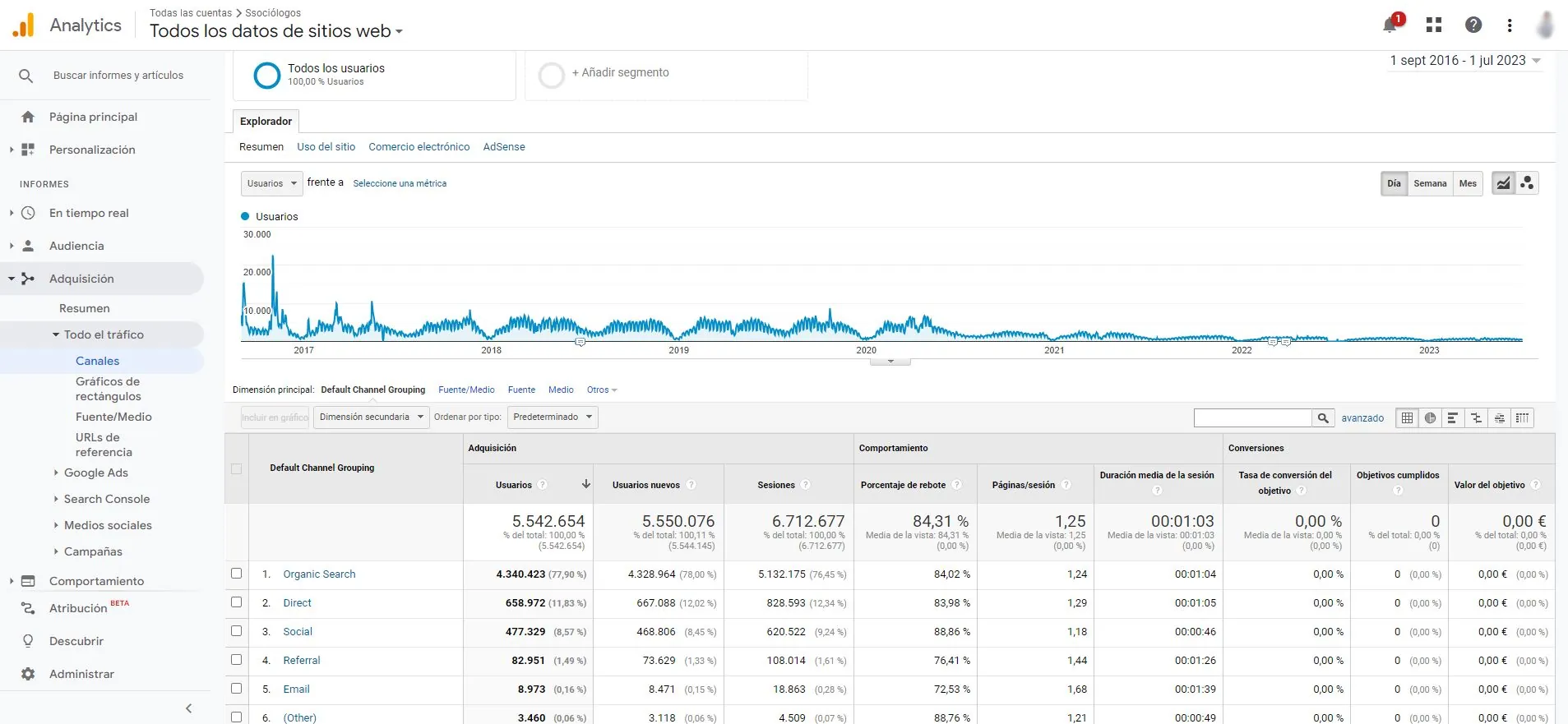The width and height of the screenshot is (1568, 724).
Task: Open the Administrar gear settings
Action: [x=28, y=674]
